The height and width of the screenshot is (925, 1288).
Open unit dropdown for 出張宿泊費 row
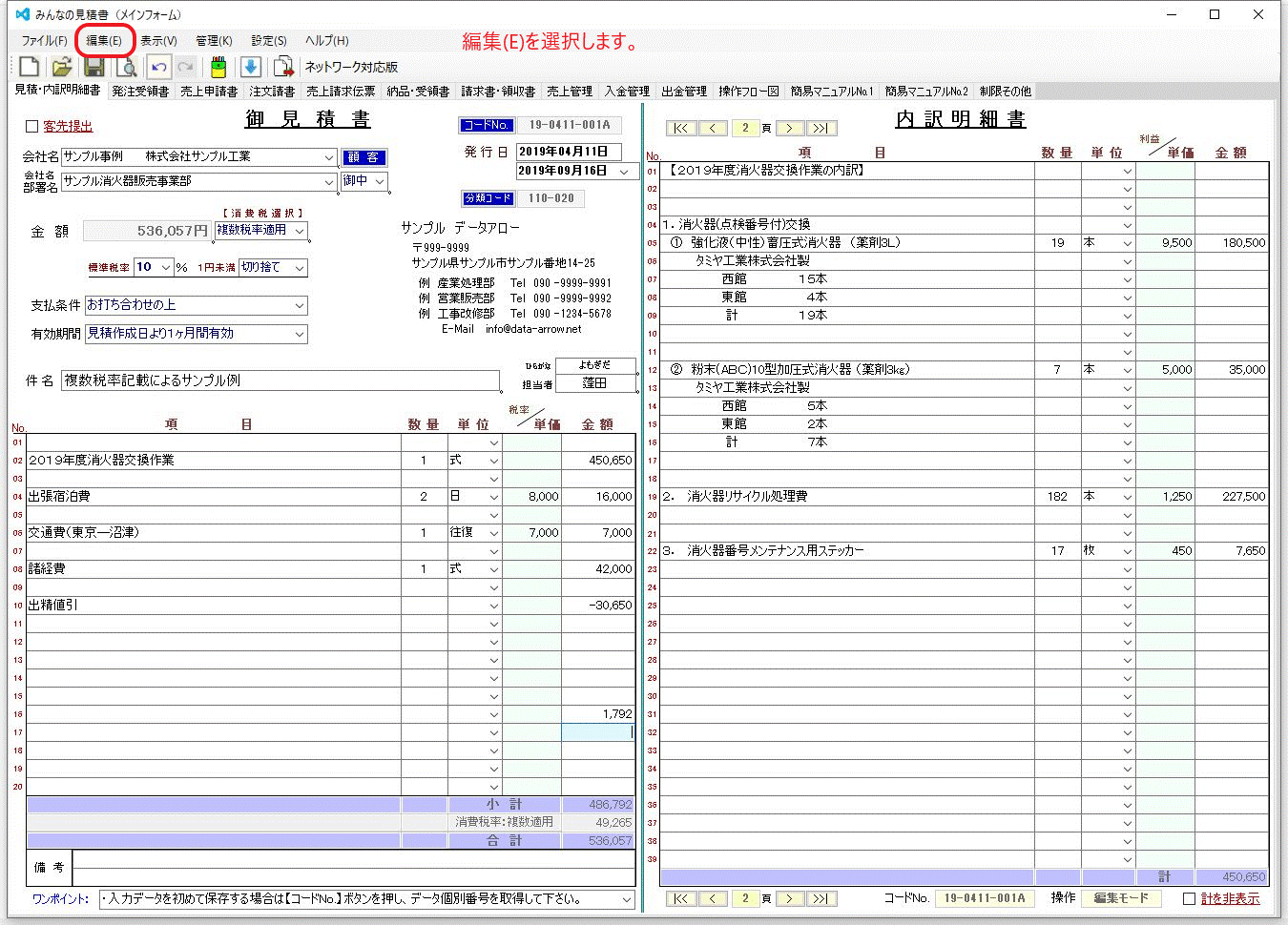pos(493,497)
